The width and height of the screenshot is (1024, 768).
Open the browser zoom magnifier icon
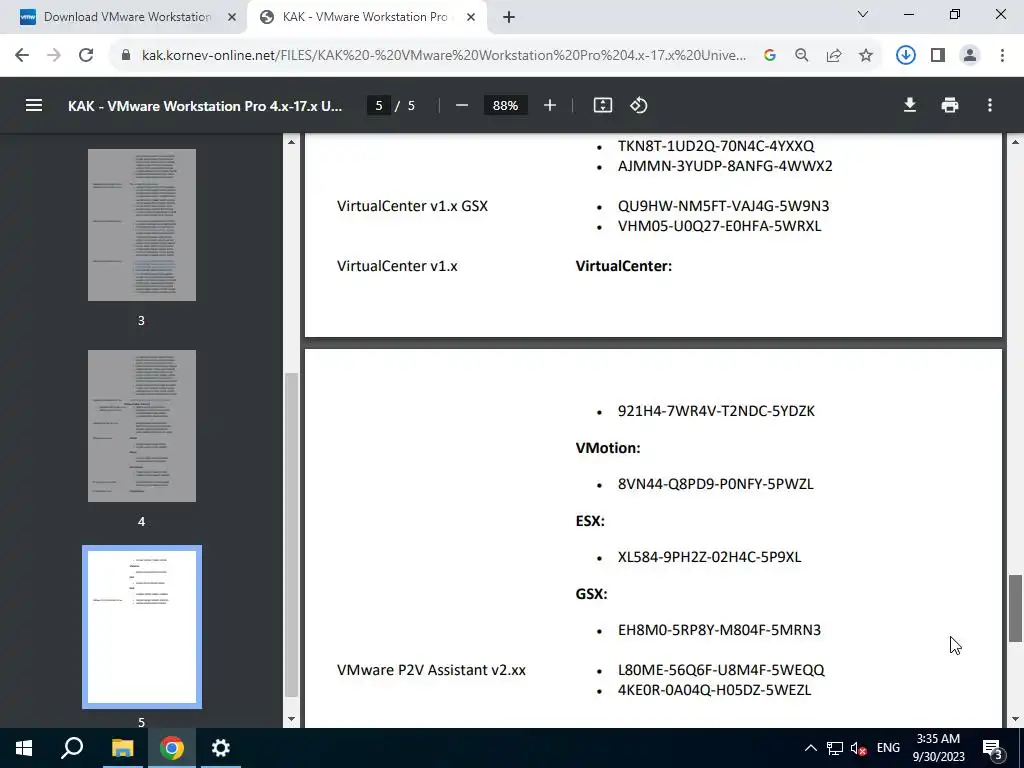click(802, 55)
